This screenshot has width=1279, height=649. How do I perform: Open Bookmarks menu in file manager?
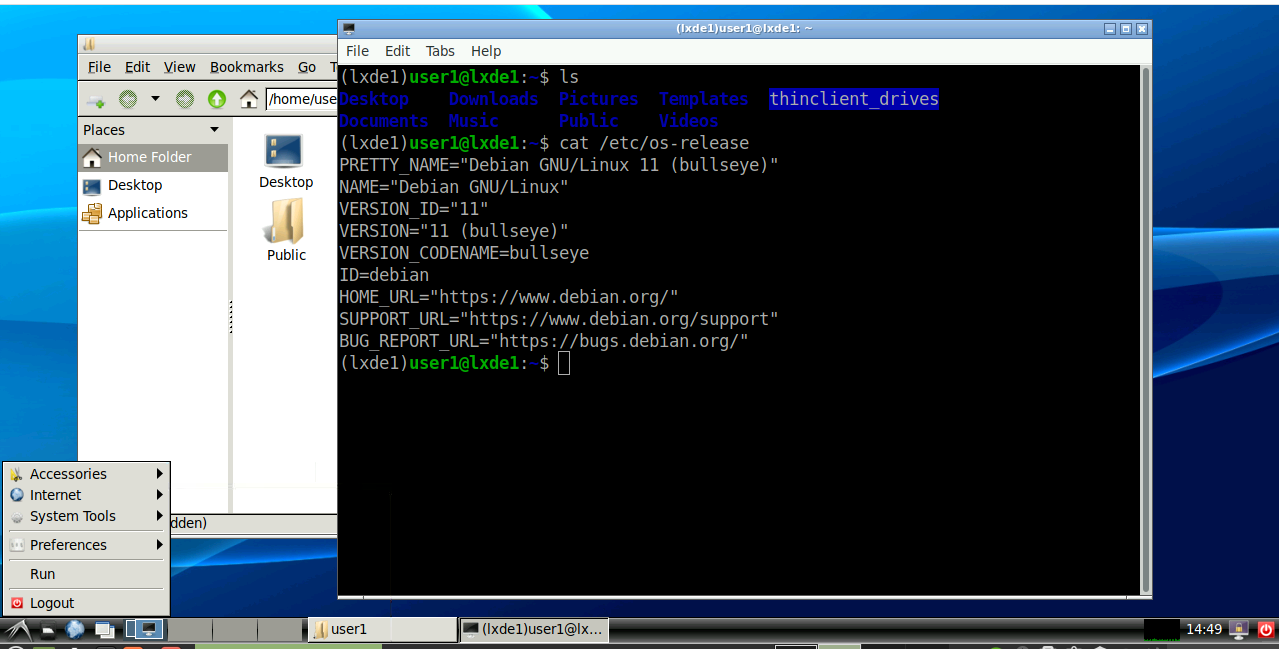(246, 67)
